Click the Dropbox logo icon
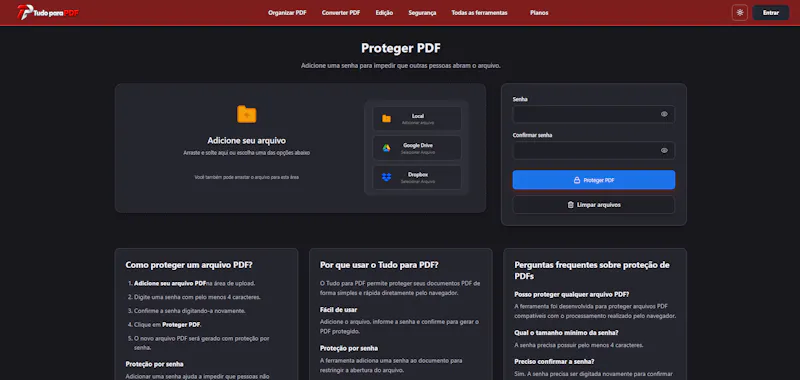 point(386,177)
